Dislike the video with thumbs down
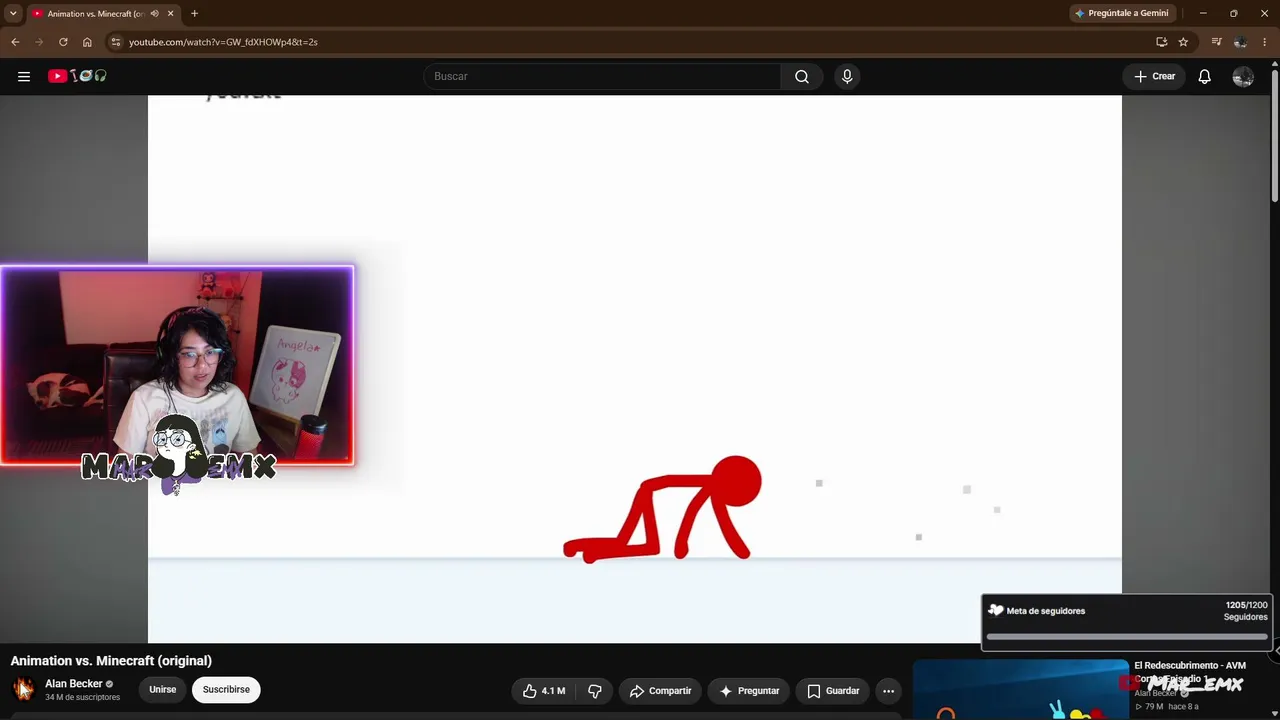Viewport: 1280px width, 720px height. 595,691
